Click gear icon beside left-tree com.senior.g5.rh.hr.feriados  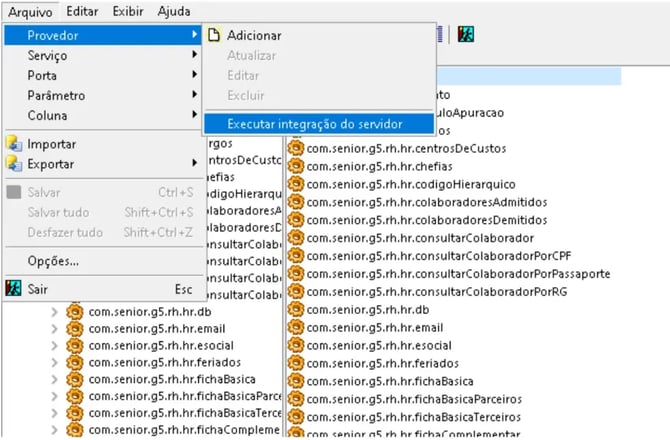(x=74, y=362)
